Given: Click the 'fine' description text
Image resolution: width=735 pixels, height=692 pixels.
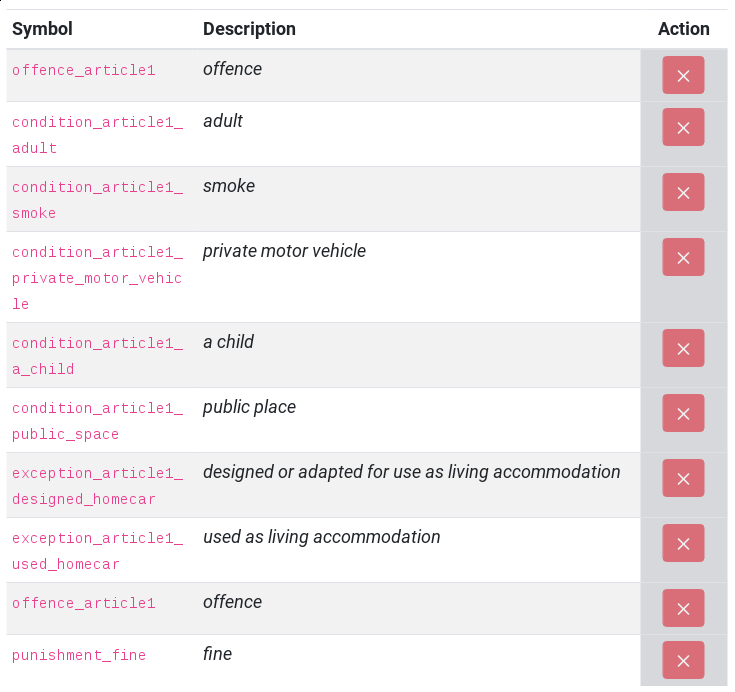Looking at the screenshot, I should 217,654.
